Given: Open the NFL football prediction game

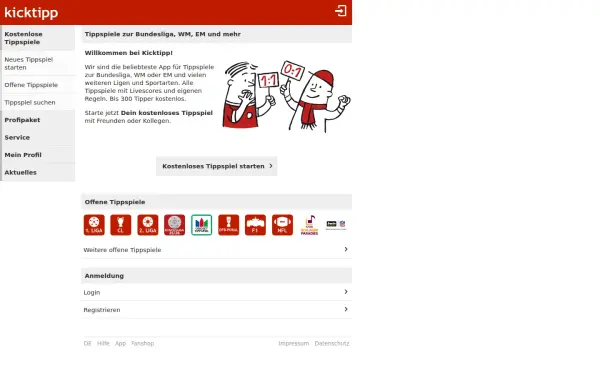Looking at the screenshot, I should [x=282, y=225].
